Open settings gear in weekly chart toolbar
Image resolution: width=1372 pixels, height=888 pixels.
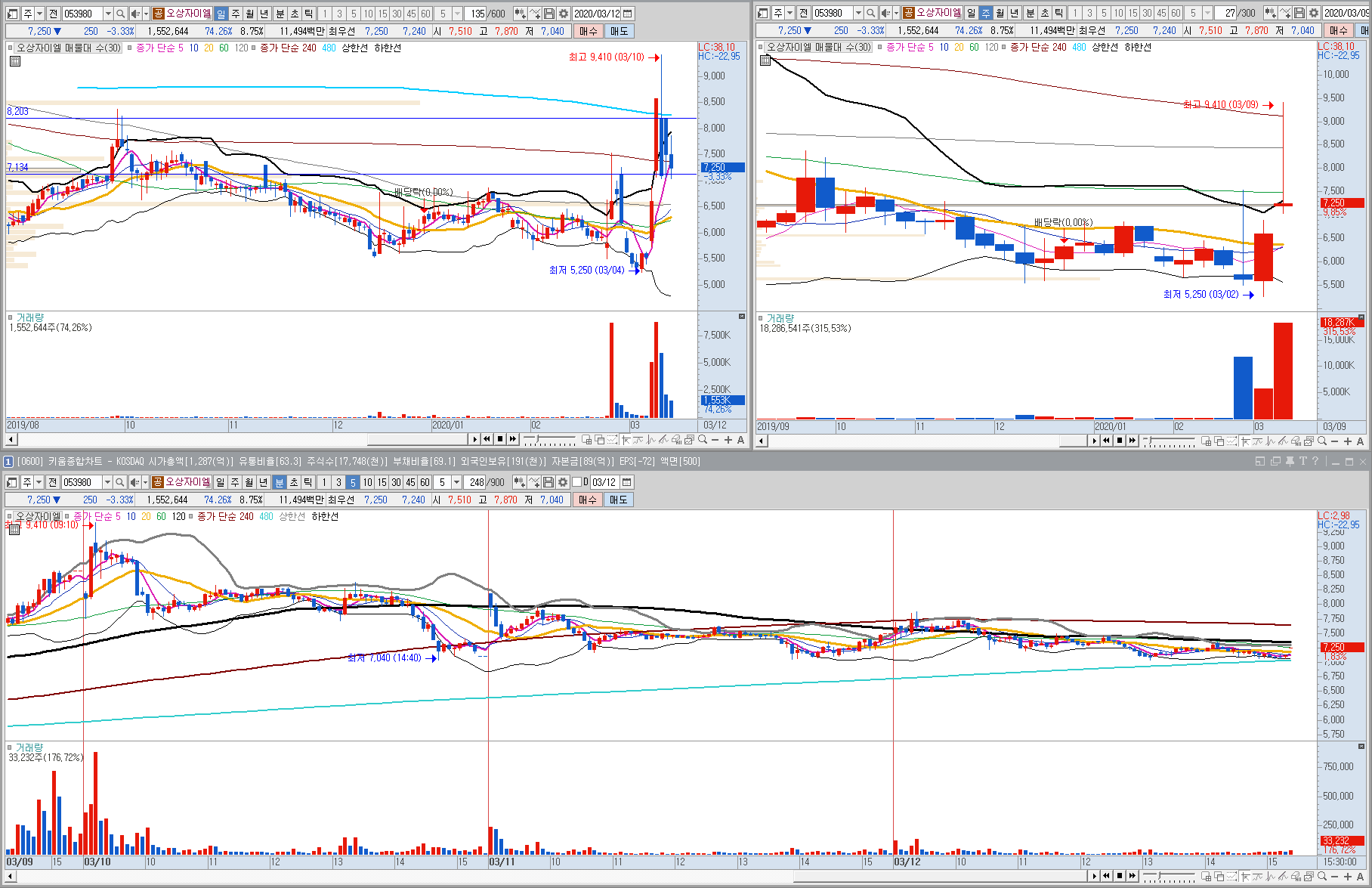pyautogui.click(x=1314, y=13)
